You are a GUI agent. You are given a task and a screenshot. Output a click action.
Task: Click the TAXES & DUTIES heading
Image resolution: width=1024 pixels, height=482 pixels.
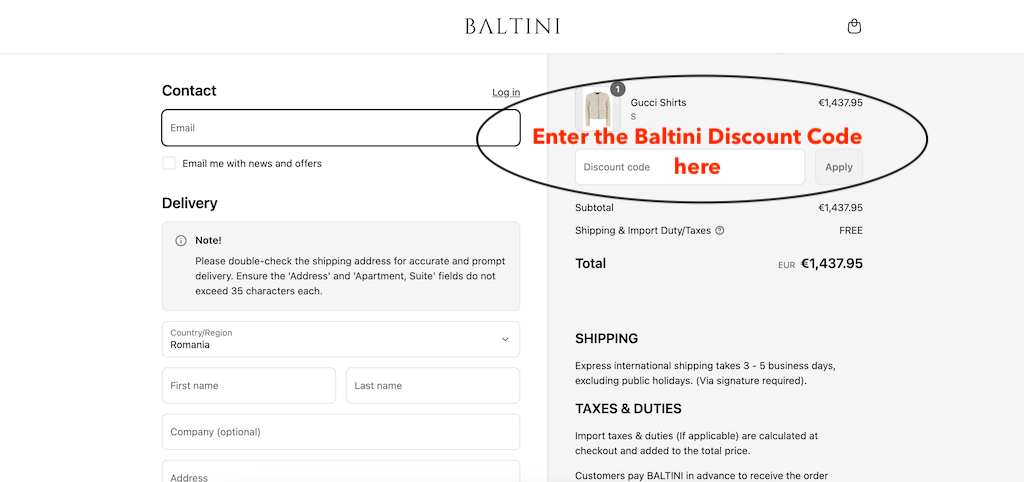pos(628,409)
